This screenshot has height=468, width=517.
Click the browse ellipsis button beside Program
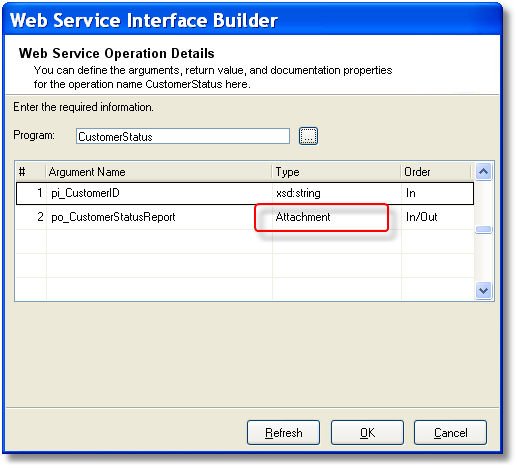point(308,136)
